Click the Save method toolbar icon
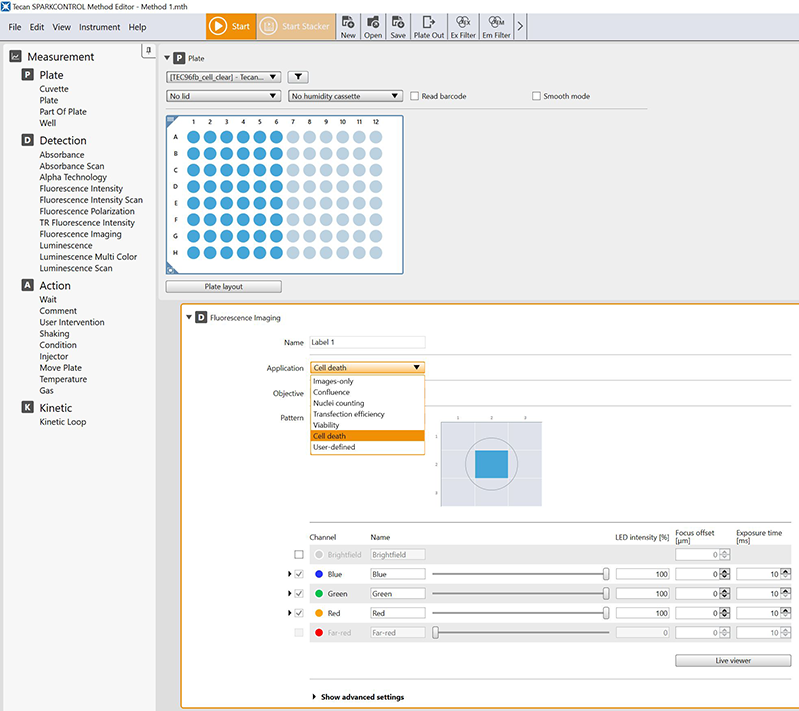Image resolution: width=799 pixels, height=711 pixels. [398, 26]
